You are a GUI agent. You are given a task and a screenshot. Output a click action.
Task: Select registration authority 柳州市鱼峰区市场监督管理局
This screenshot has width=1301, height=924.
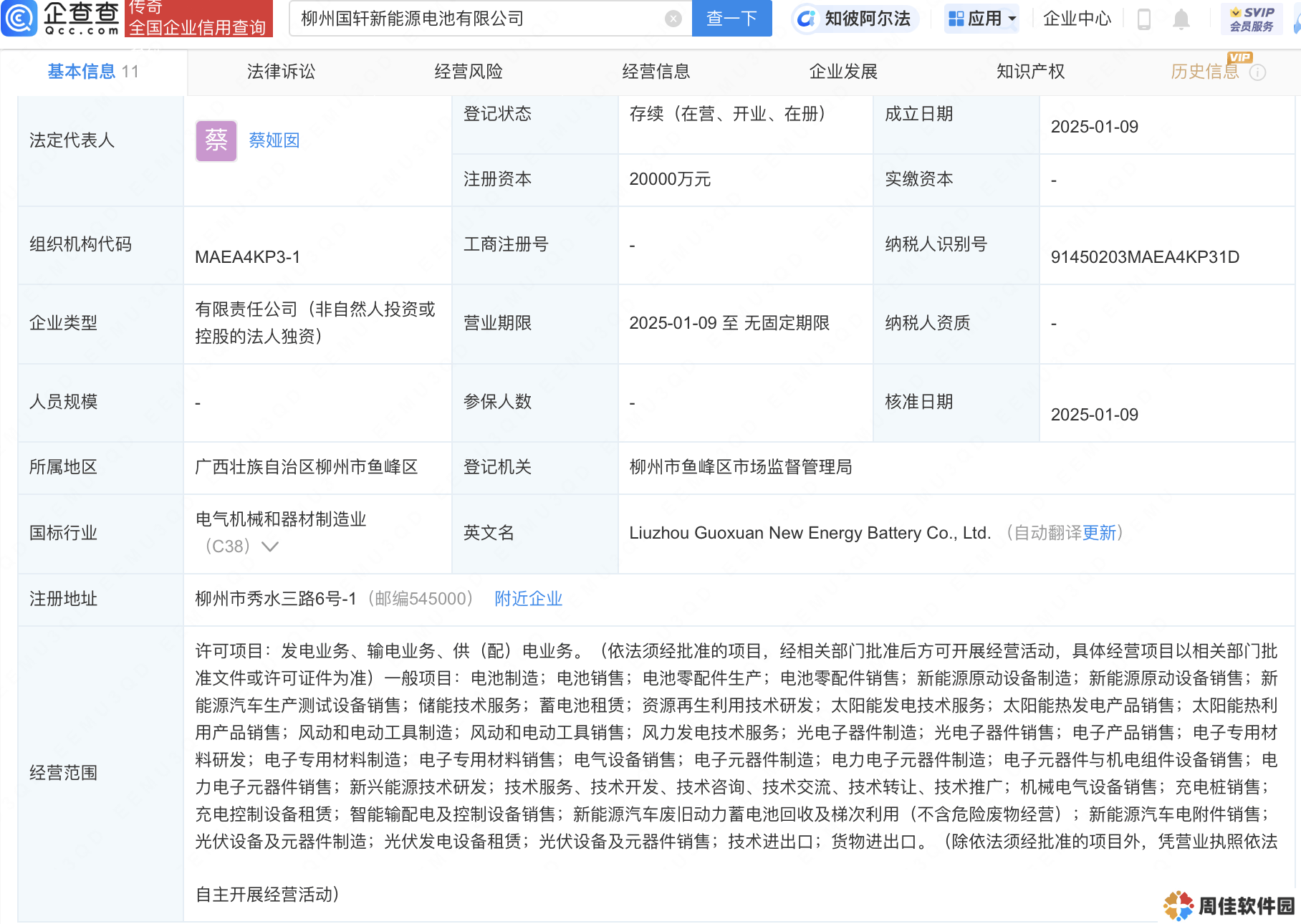click(x=741, y=467)
